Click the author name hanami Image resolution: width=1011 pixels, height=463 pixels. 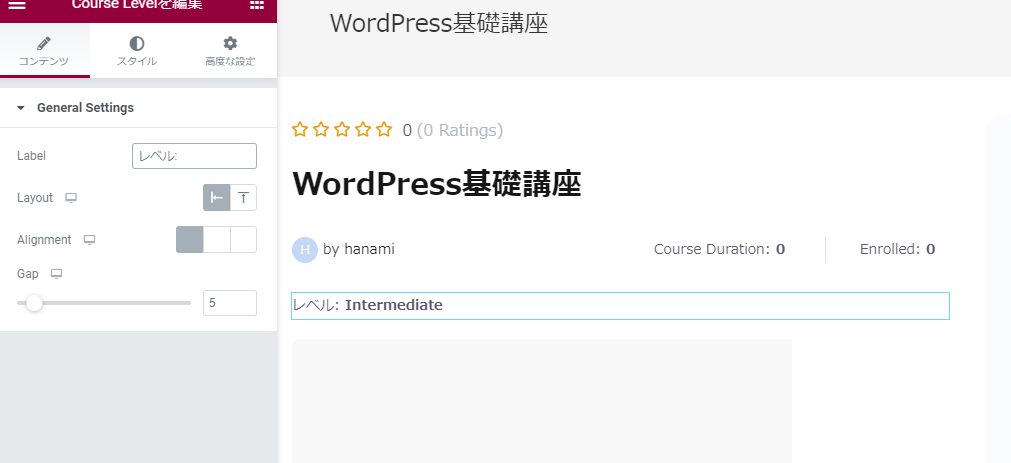tap(368, 249)
